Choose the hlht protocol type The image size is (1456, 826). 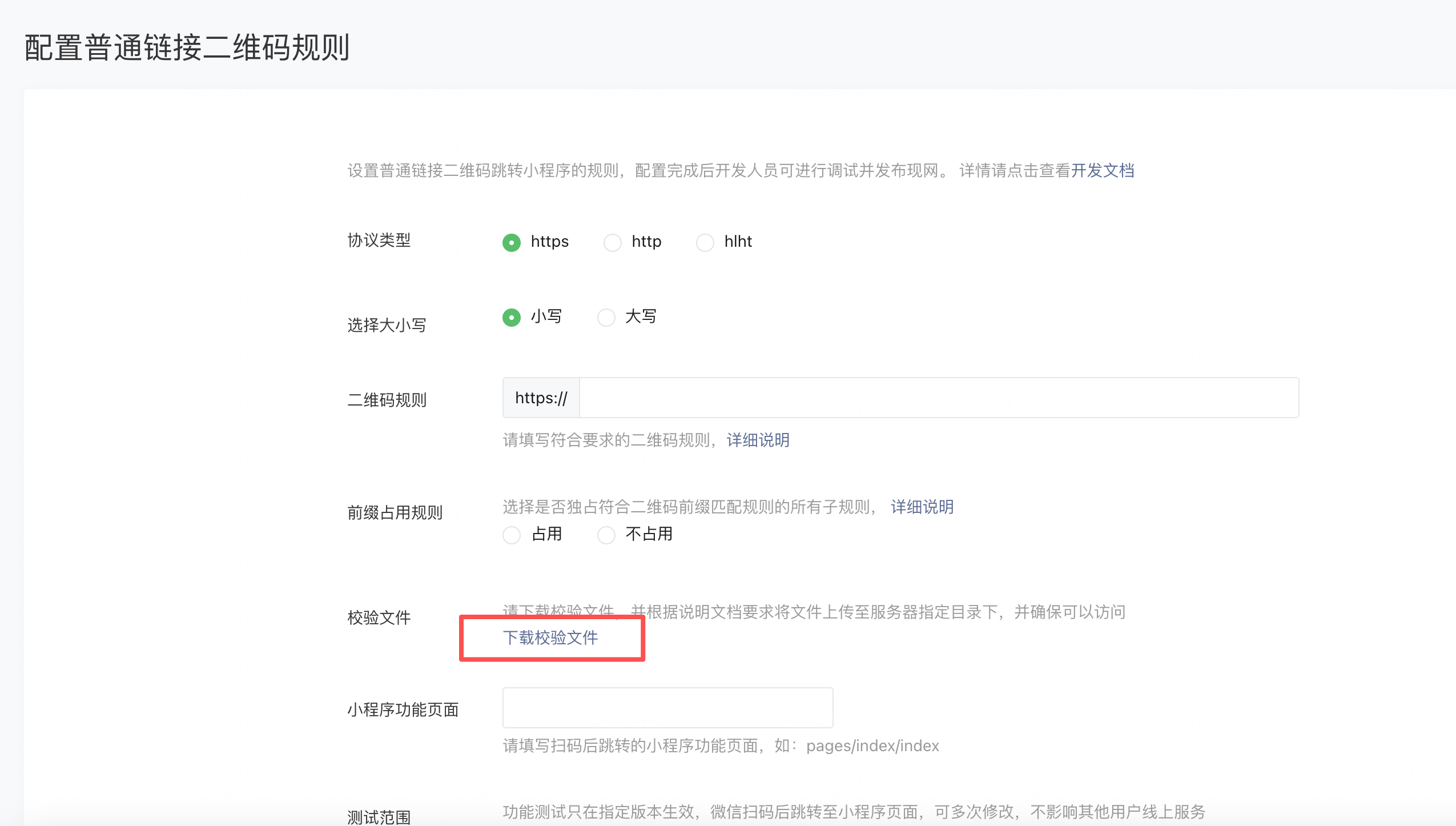click(x=705, y=242)
